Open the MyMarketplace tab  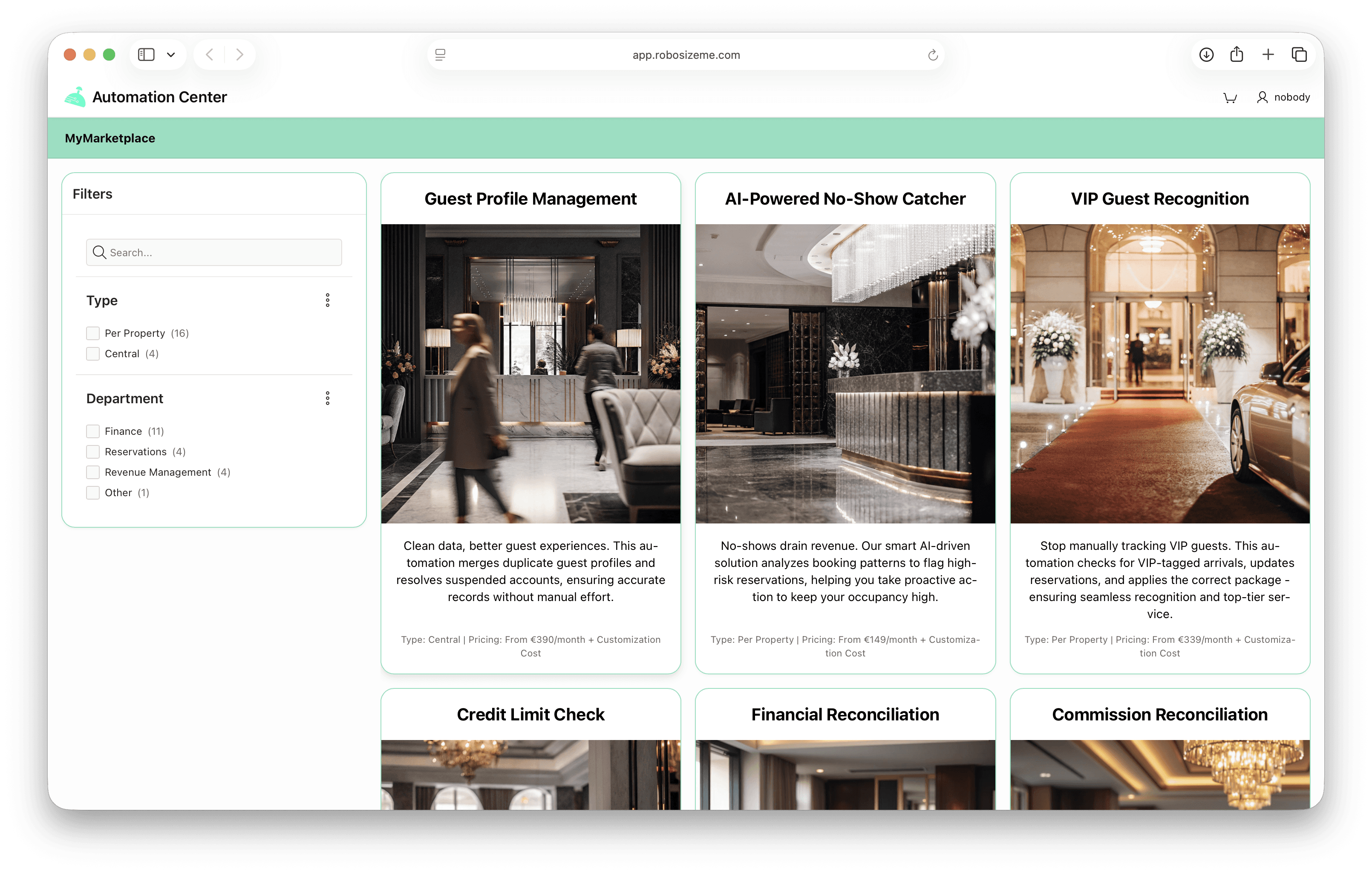110,139
